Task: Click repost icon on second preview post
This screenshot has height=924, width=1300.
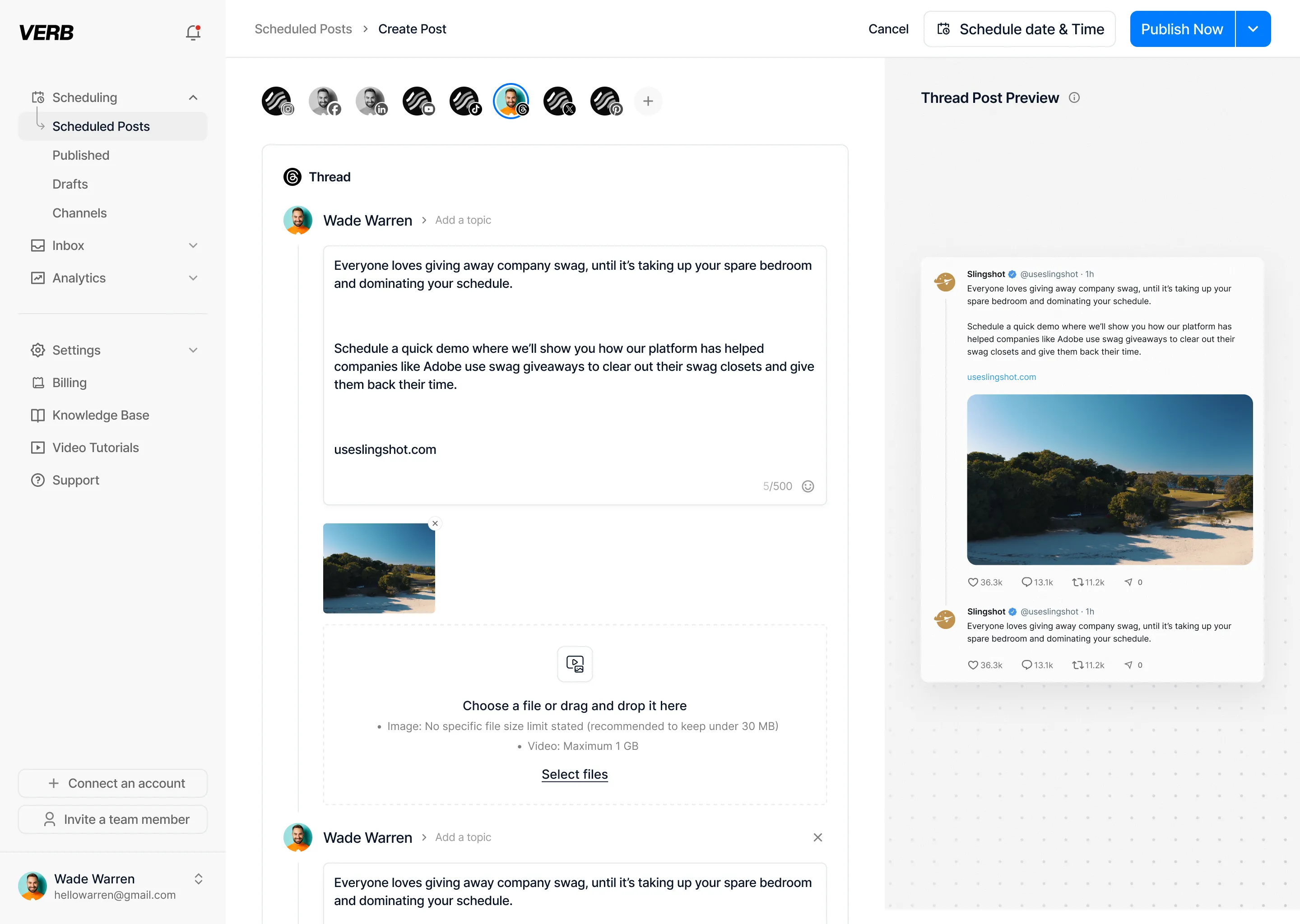Action: pos(1077,665)
